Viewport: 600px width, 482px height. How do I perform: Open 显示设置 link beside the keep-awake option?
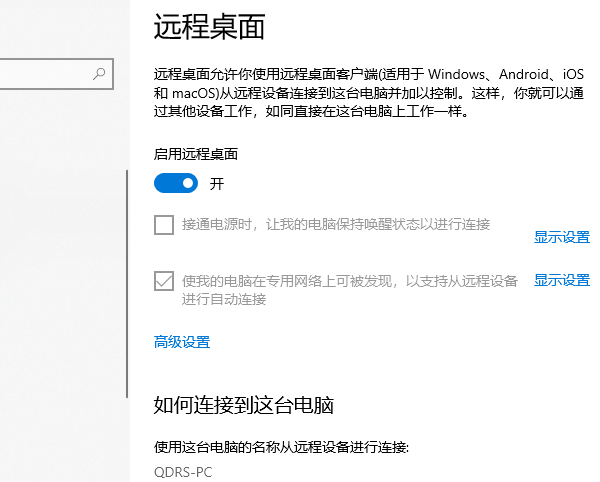coord(561,237)
